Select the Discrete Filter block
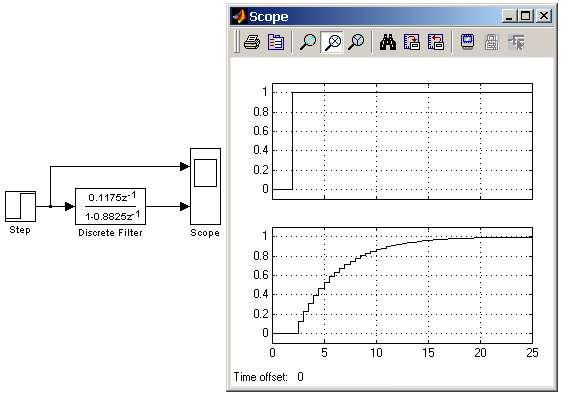 (110, 206)
